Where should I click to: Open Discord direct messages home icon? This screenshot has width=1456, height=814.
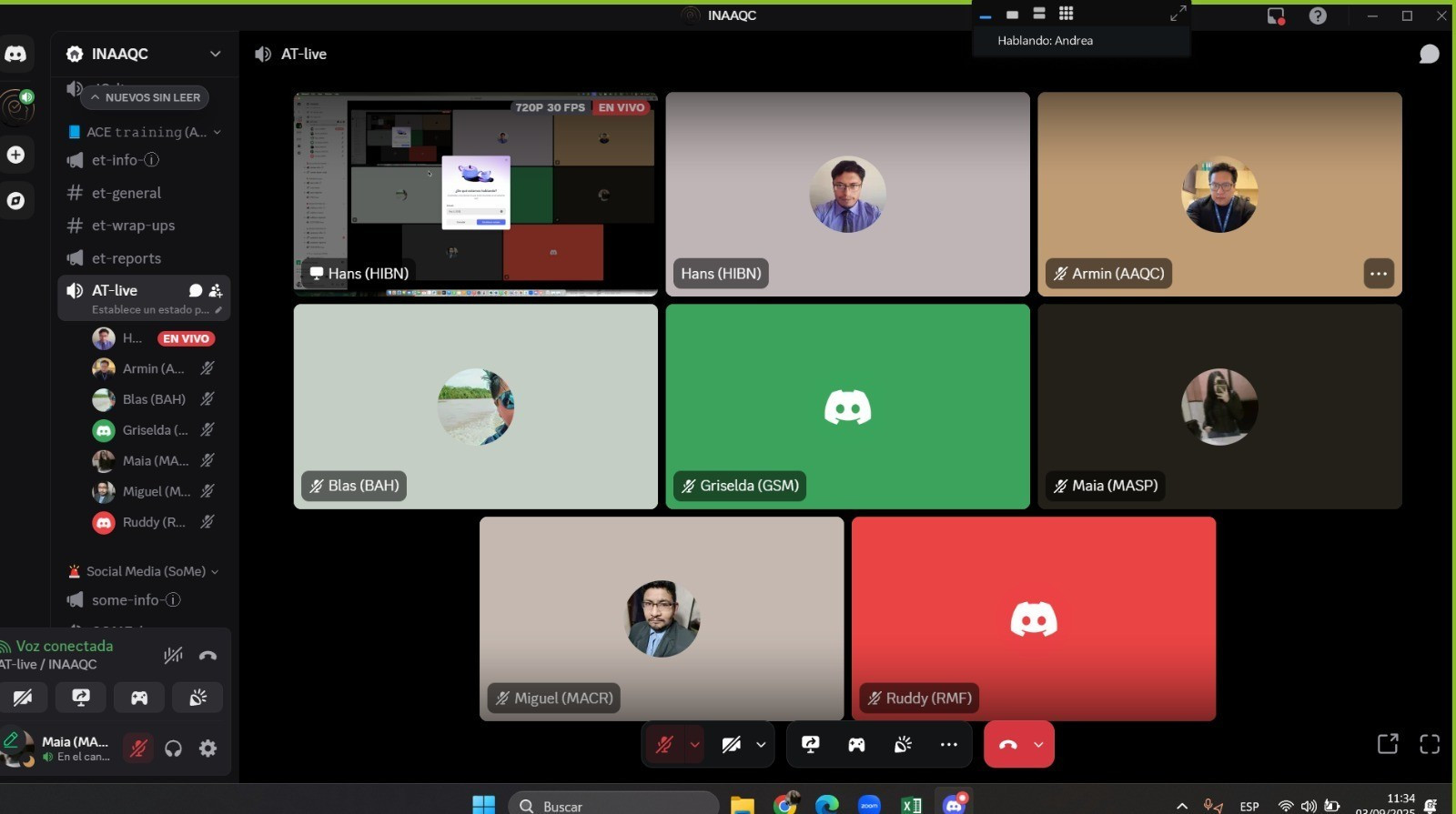pos(16,54)
